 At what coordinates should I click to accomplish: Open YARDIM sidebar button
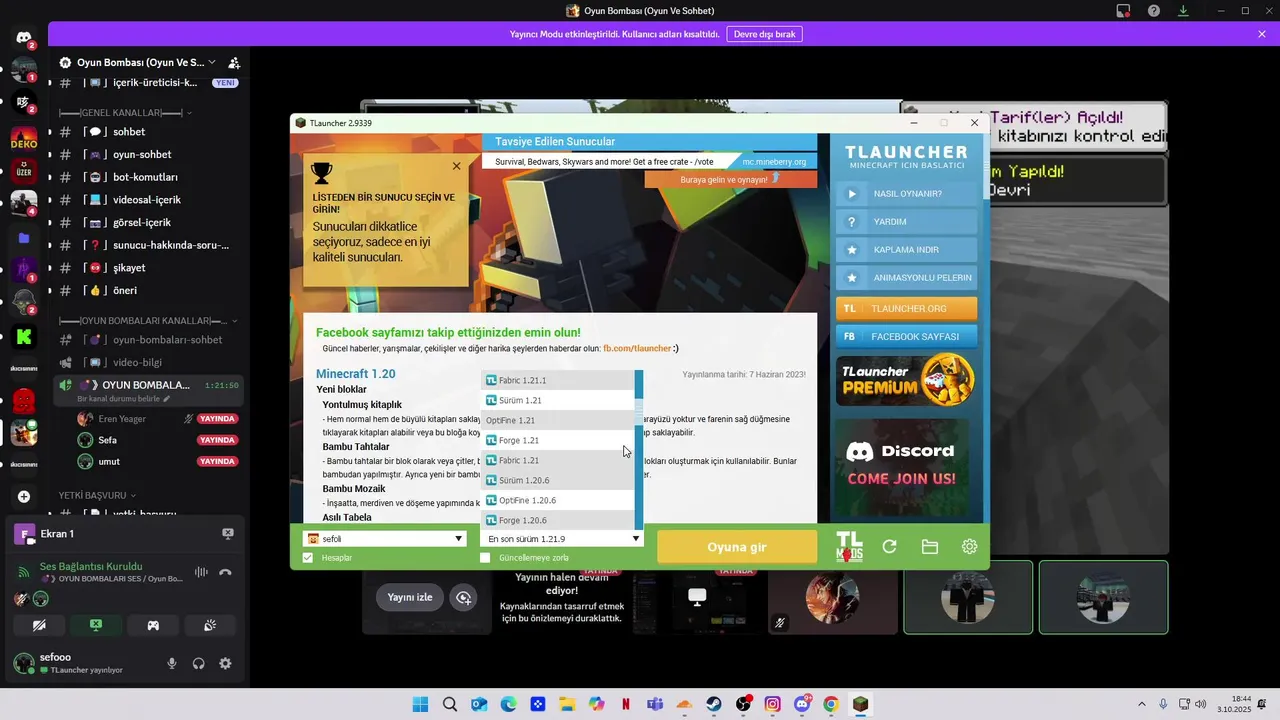(x=907, y=222)
